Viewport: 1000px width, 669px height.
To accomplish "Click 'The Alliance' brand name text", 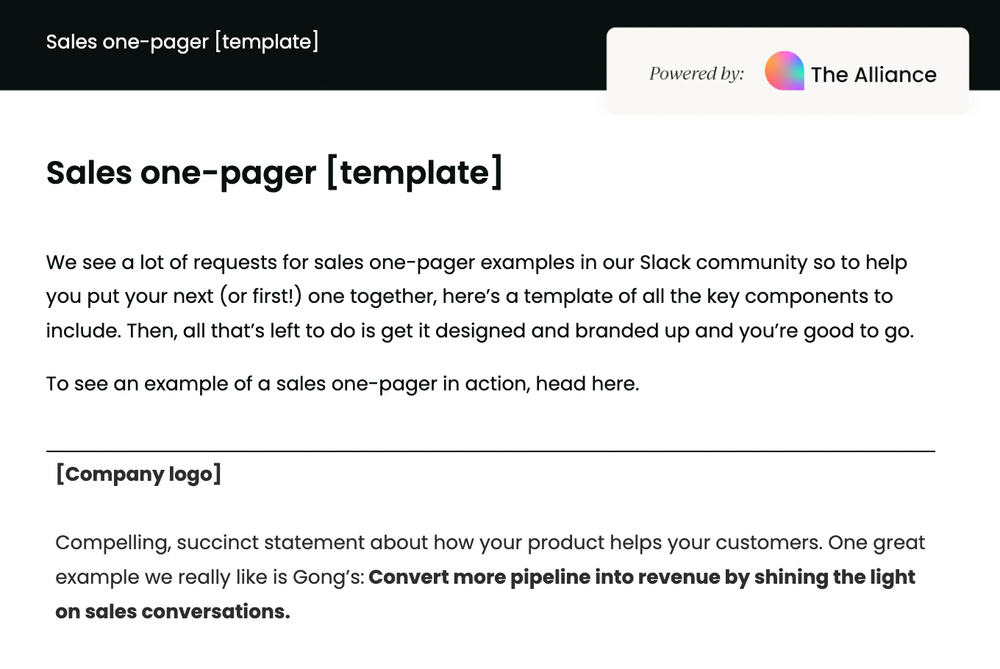I will coord(873,75).
